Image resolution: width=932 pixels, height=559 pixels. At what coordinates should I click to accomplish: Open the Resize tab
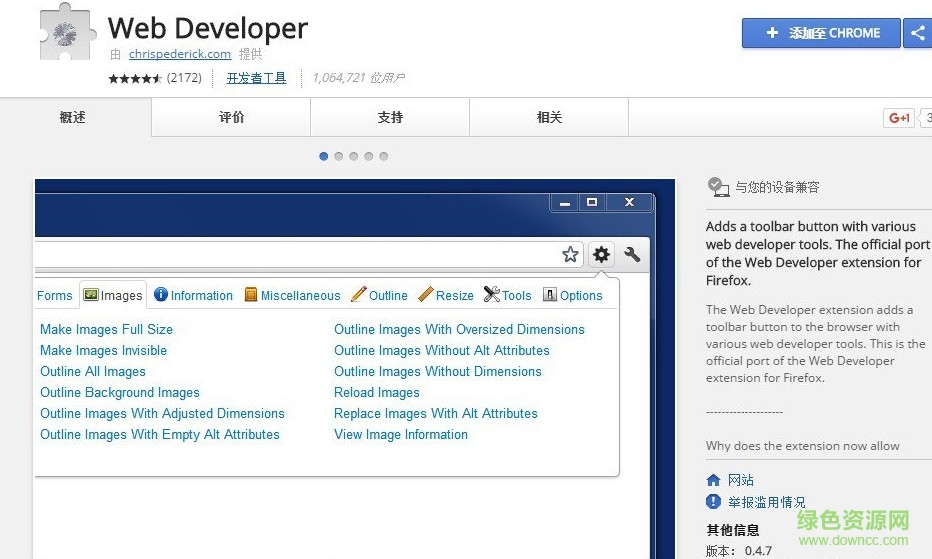point(446,295)
